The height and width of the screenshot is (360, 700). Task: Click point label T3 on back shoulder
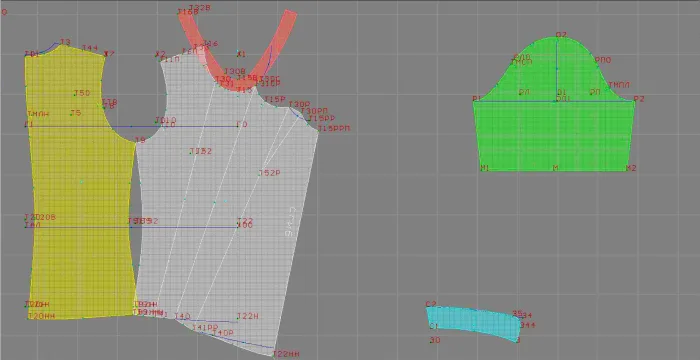65,42
